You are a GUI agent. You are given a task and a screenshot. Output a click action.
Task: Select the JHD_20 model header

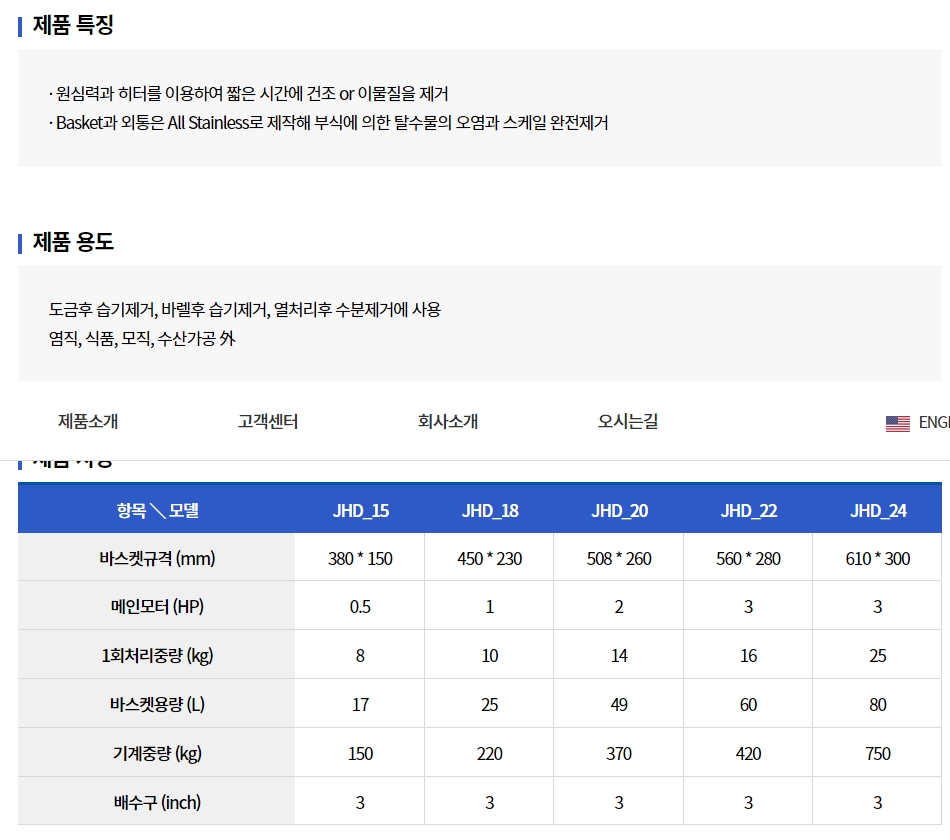(619, 511)
